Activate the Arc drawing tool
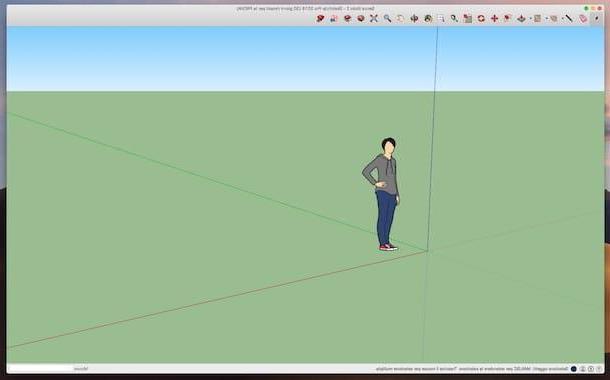Image resolution: width=610 pixels, height=380 pixels. (553, 18)
